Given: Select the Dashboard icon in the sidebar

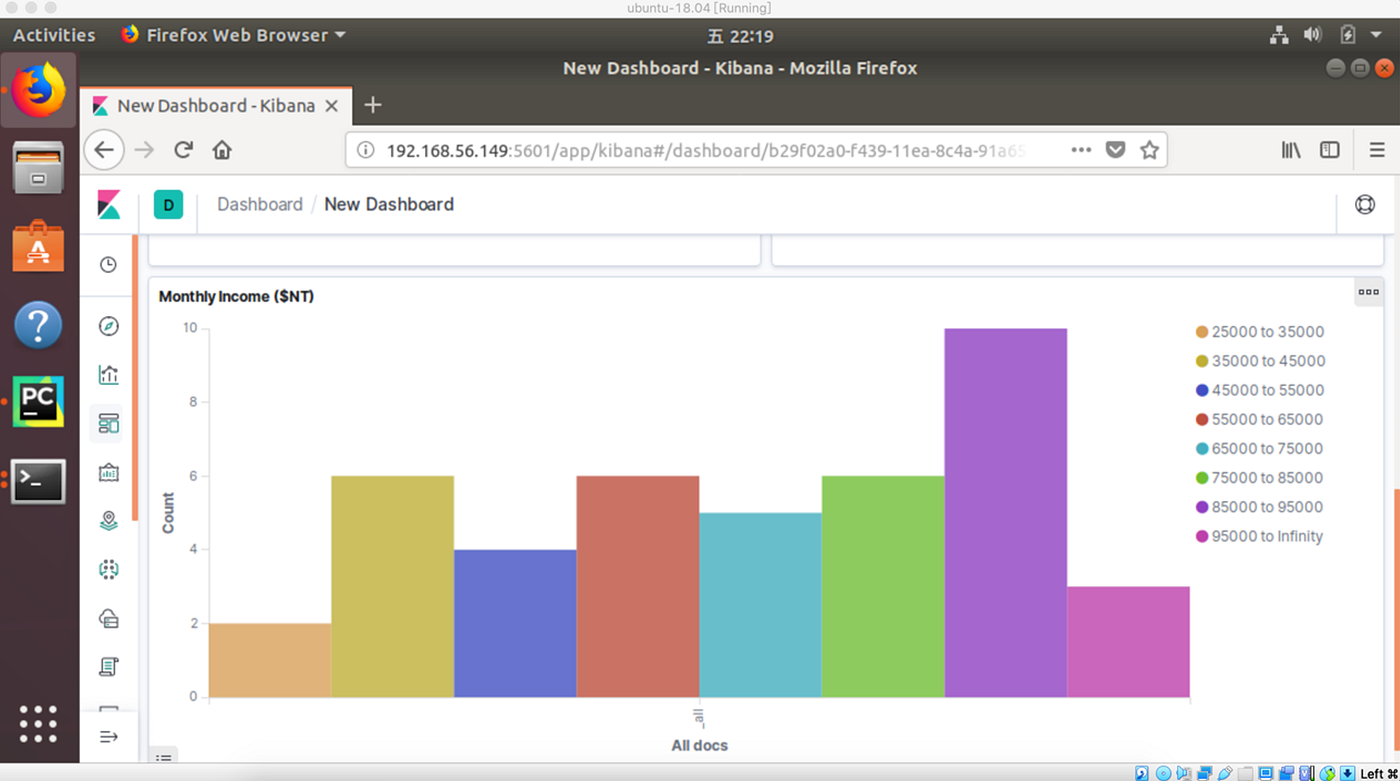Looking at the screenshot, I should (x=108, y=423).
